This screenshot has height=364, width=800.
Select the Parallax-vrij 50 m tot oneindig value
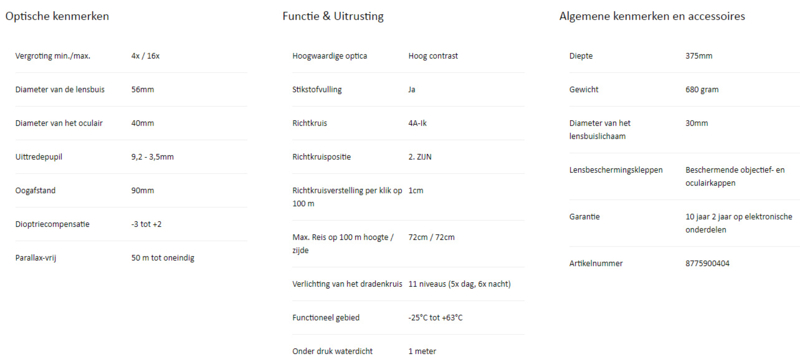(163, 258)
